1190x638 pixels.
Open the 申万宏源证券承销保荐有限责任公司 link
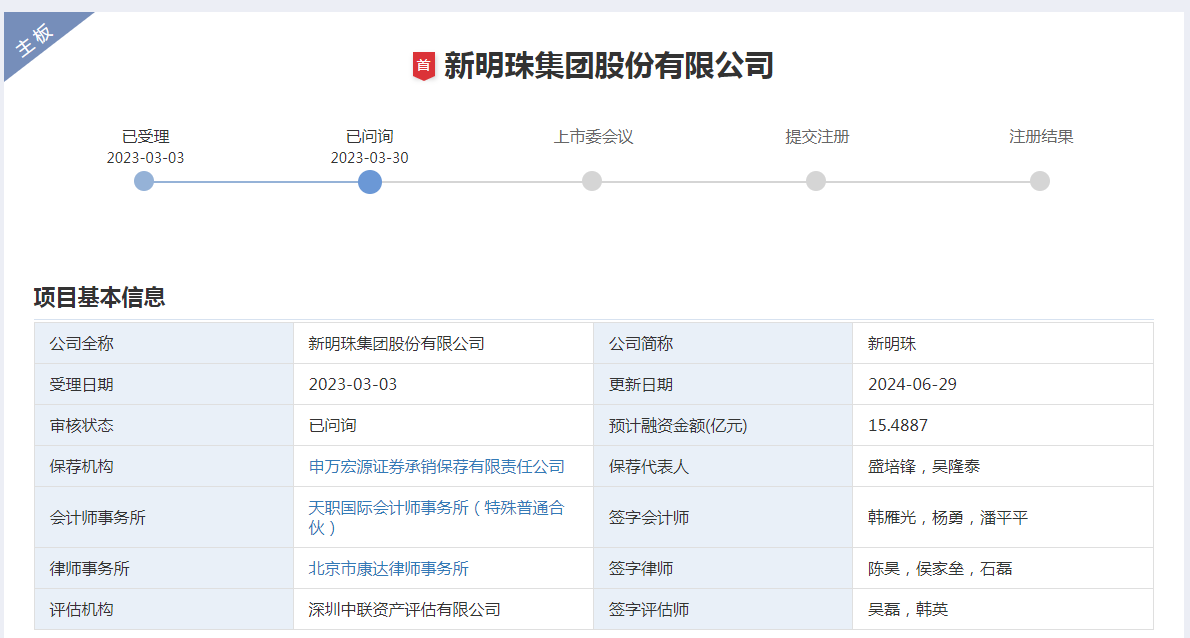pos(436,467)
